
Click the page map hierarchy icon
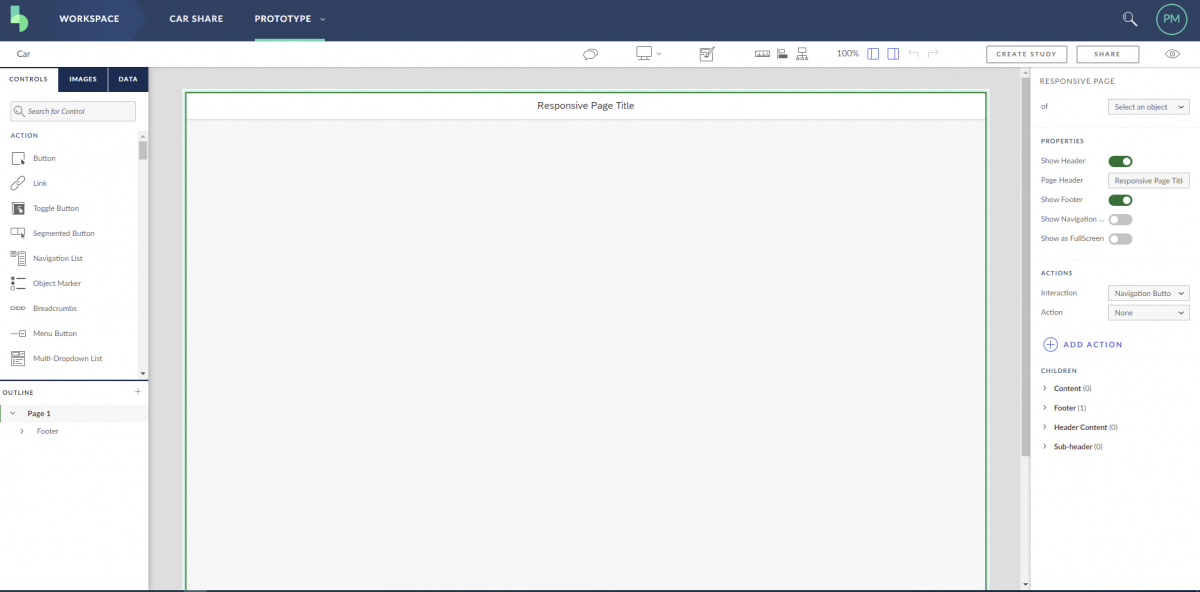pyautogui.click(x=801, y=54)
